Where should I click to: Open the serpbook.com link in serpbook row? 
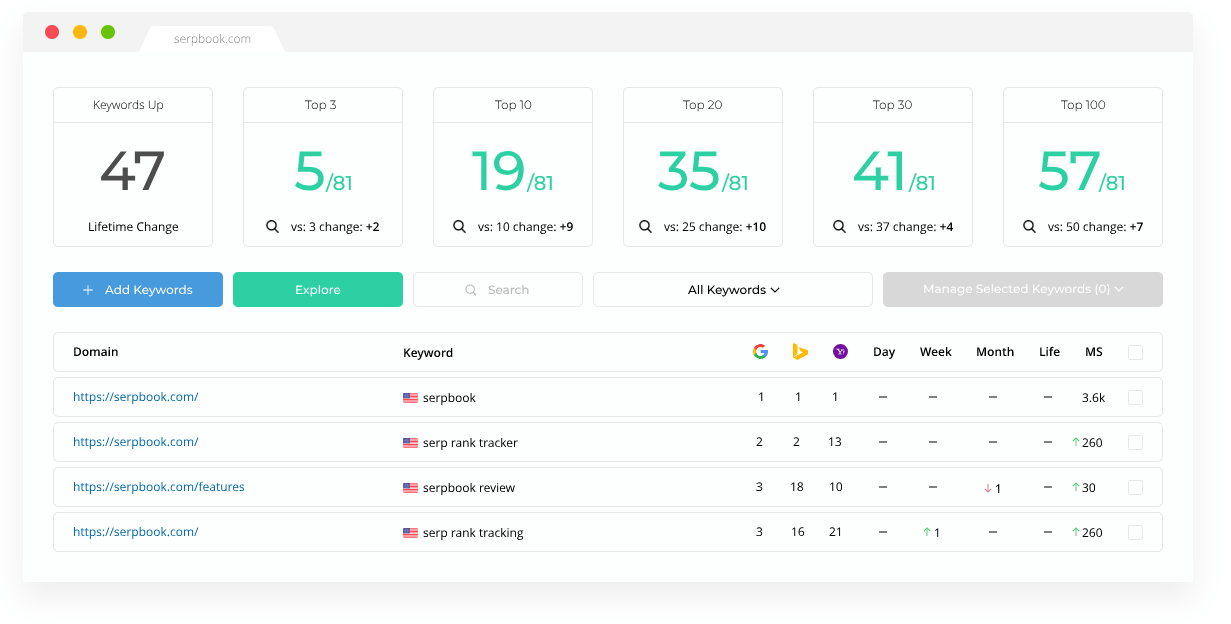click(x=135, y=397)
